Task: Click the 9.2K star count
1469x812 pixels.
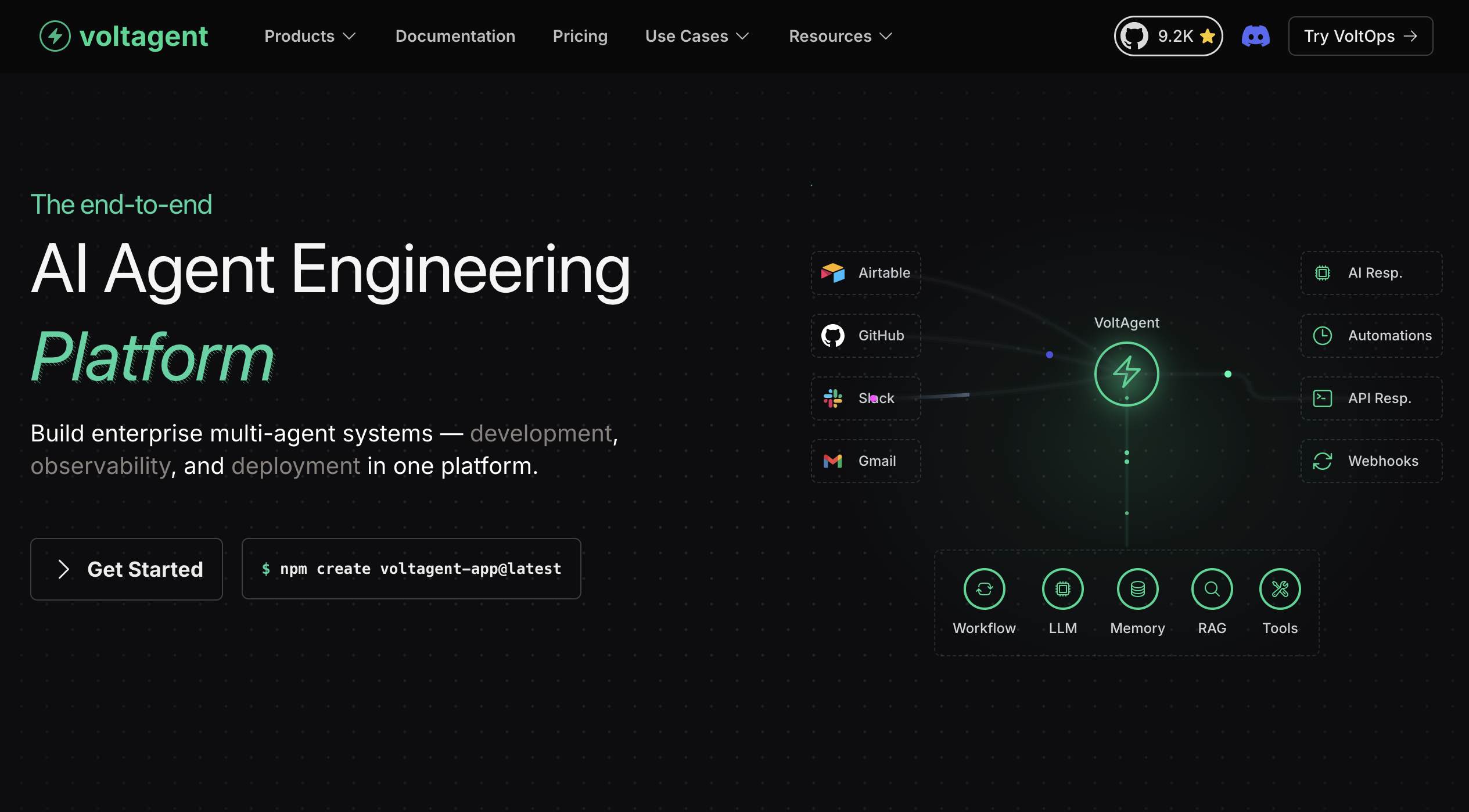Action: click(1175, 36)
